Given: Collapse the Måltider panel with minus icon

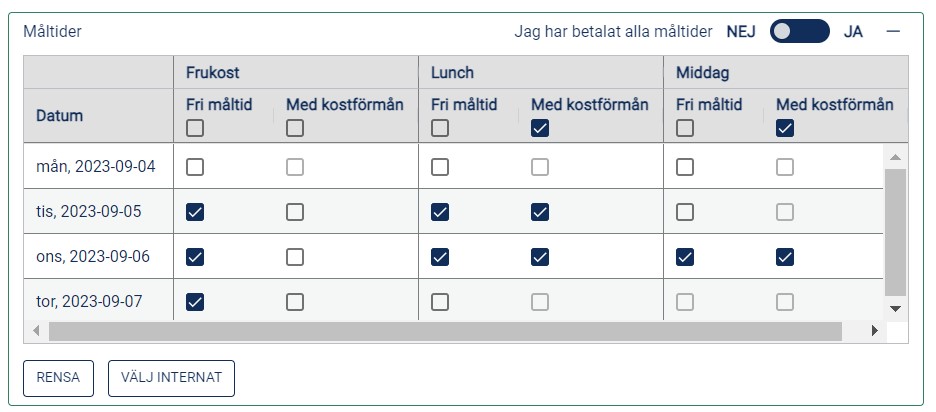Looking at the screenshot, I should [893, 32].
